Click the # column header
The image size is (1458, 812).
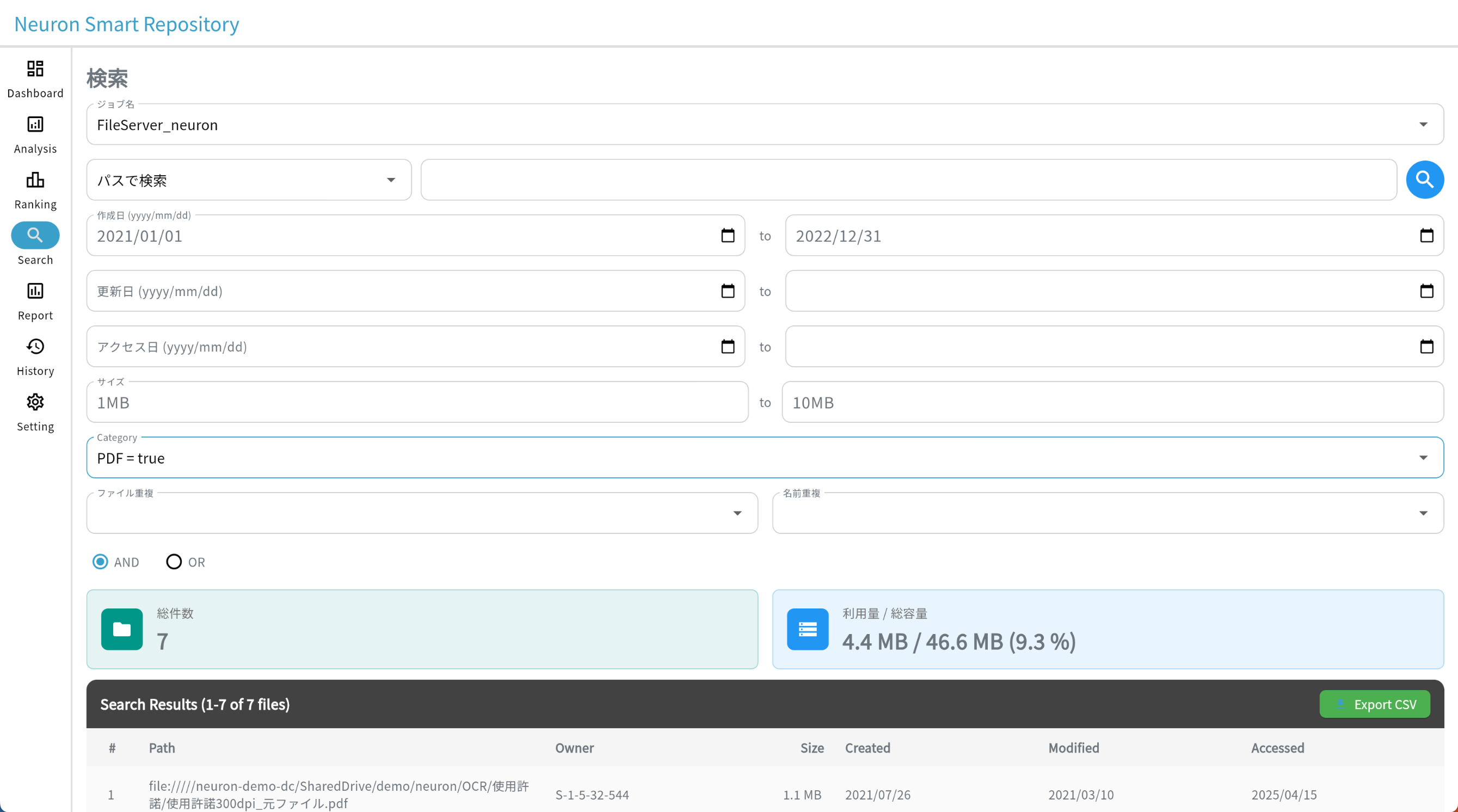pyautogui.click(x=112, y=747)
